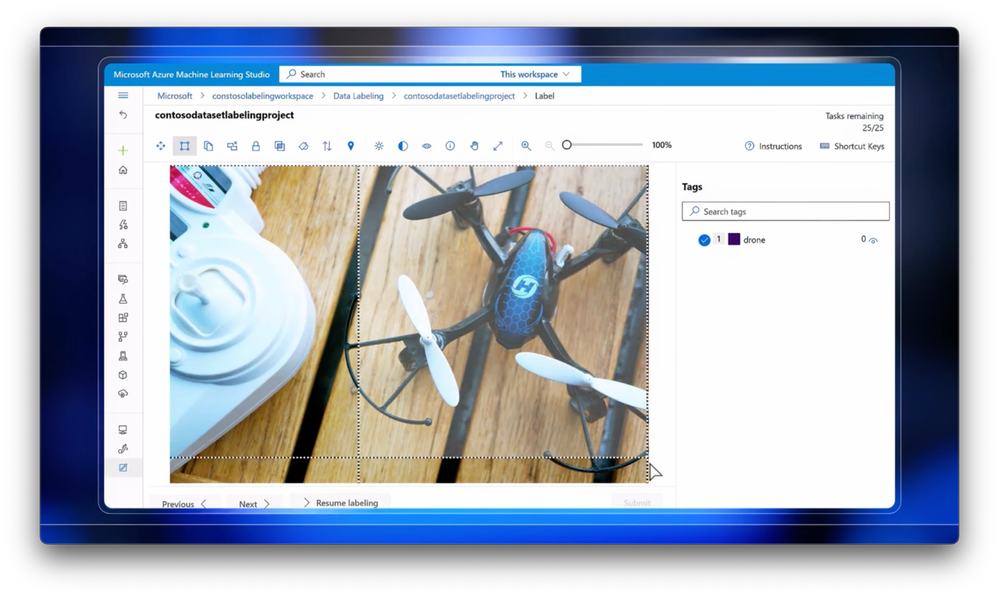999x597 pixels.
Task: Open the Data Labeling sidebar icon
Action: (123, 468)
